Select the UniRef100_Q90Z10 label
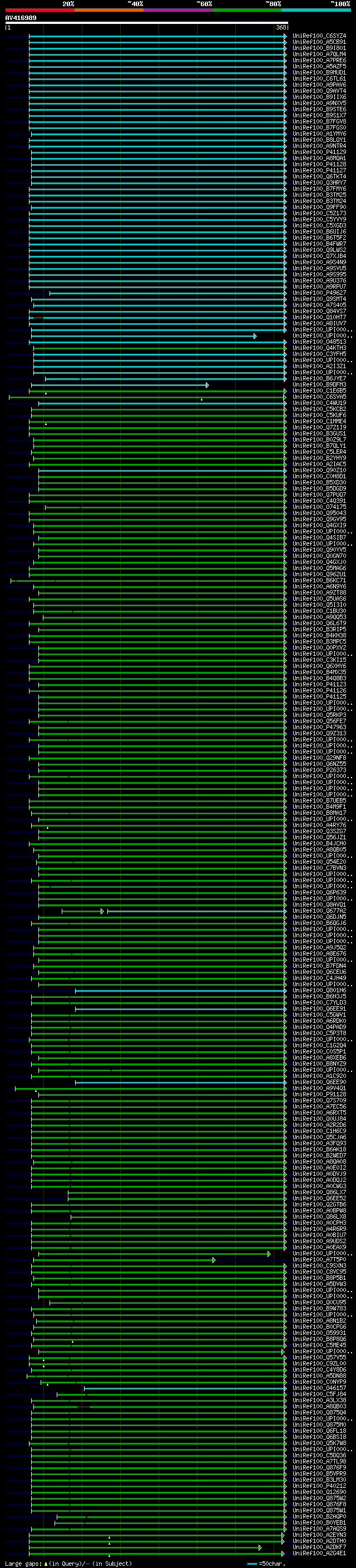356x1568 pixels. tap(319, 471)
